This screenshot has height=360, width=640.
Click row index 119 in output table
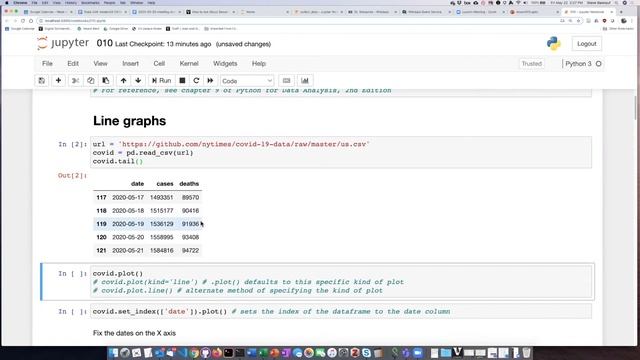click(101, 224)
